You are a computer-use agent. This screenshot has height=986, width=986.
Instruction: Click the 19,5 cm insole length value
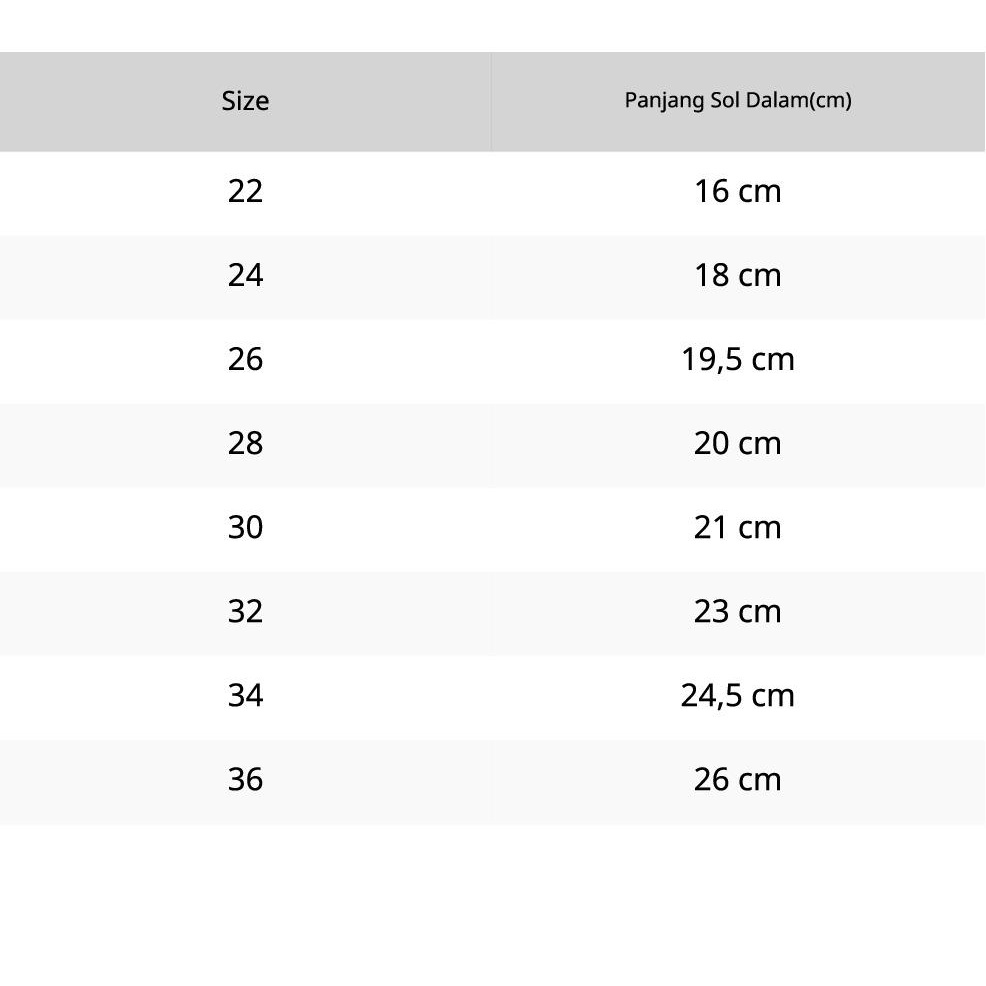(x=738, y=359)
